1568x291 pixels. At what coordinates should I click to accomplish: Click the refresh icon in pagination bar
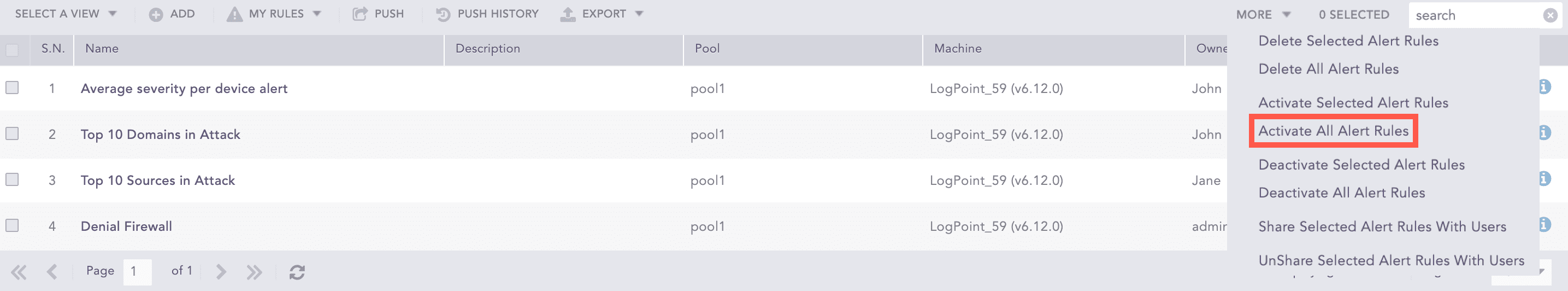point(297,271)
